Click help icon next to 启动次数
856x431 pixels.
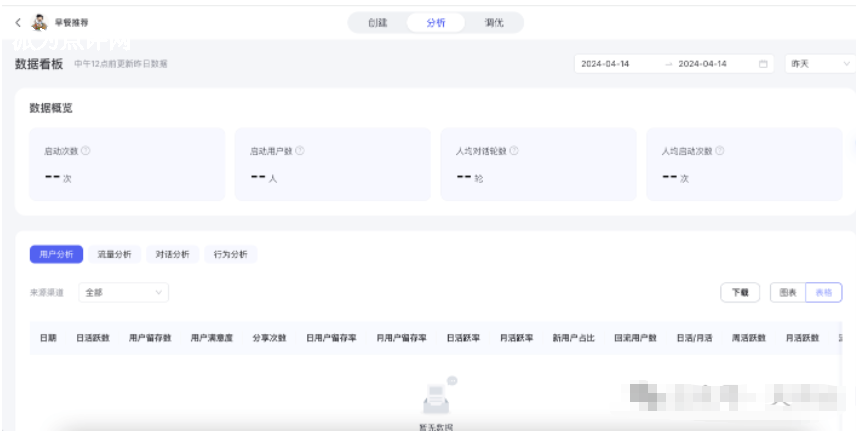pyautogui.click(x=86, y=151)
